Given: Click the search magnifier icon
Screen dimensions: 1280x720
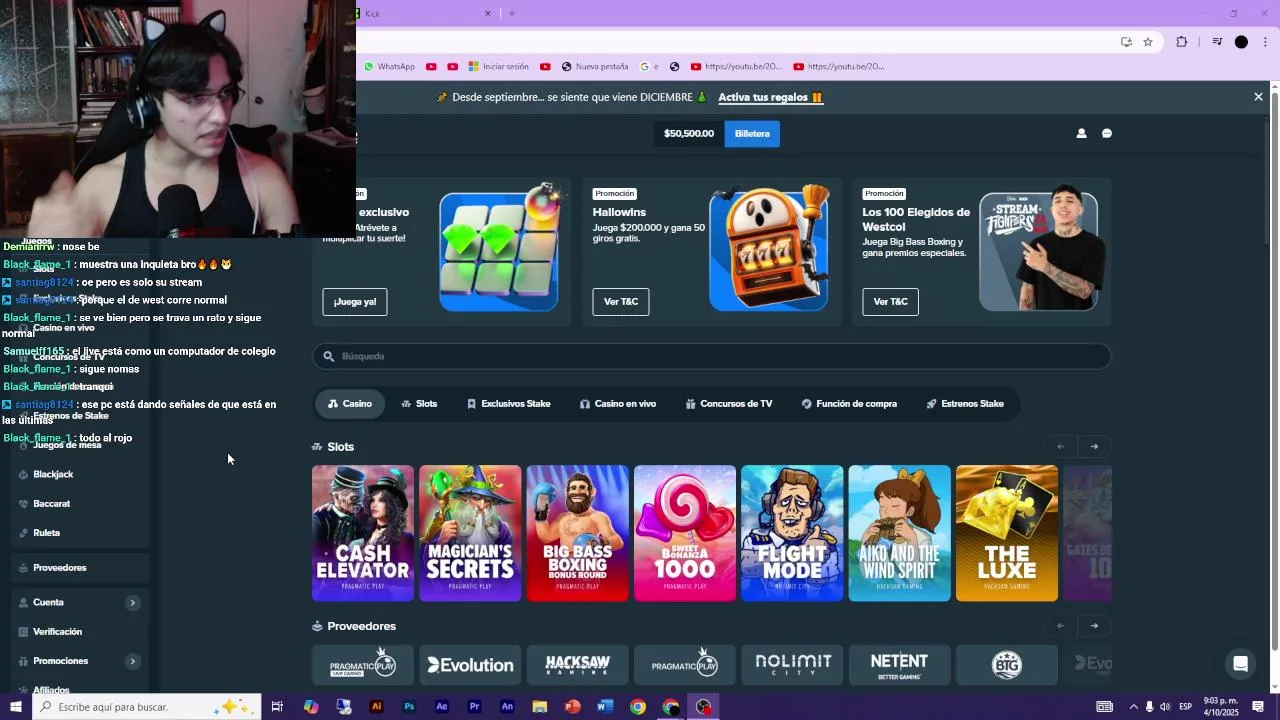Looking at the screenshot, I should pos(328,356).
